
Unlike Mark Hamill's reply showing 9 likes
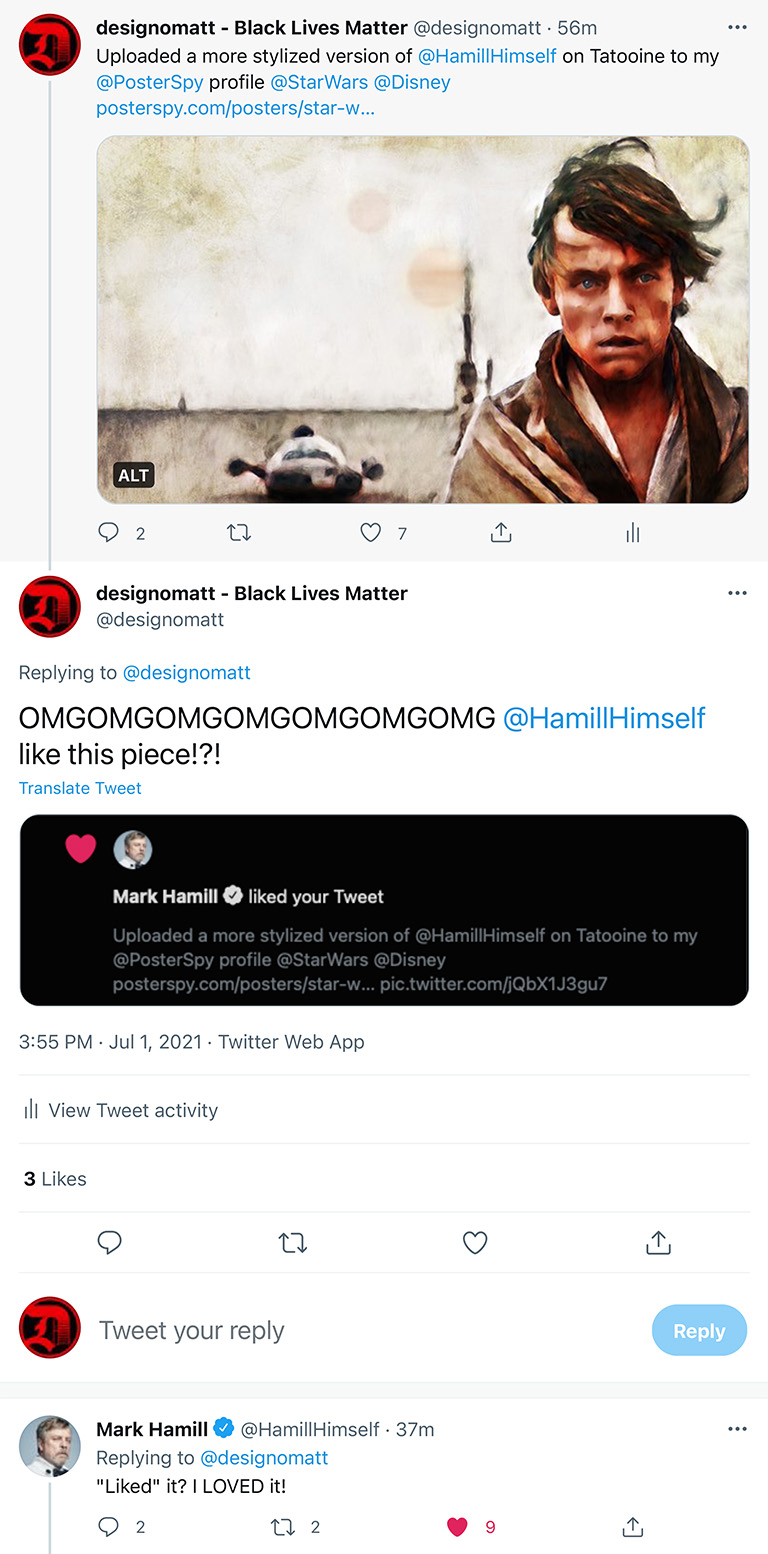(x=457, y=1527)
